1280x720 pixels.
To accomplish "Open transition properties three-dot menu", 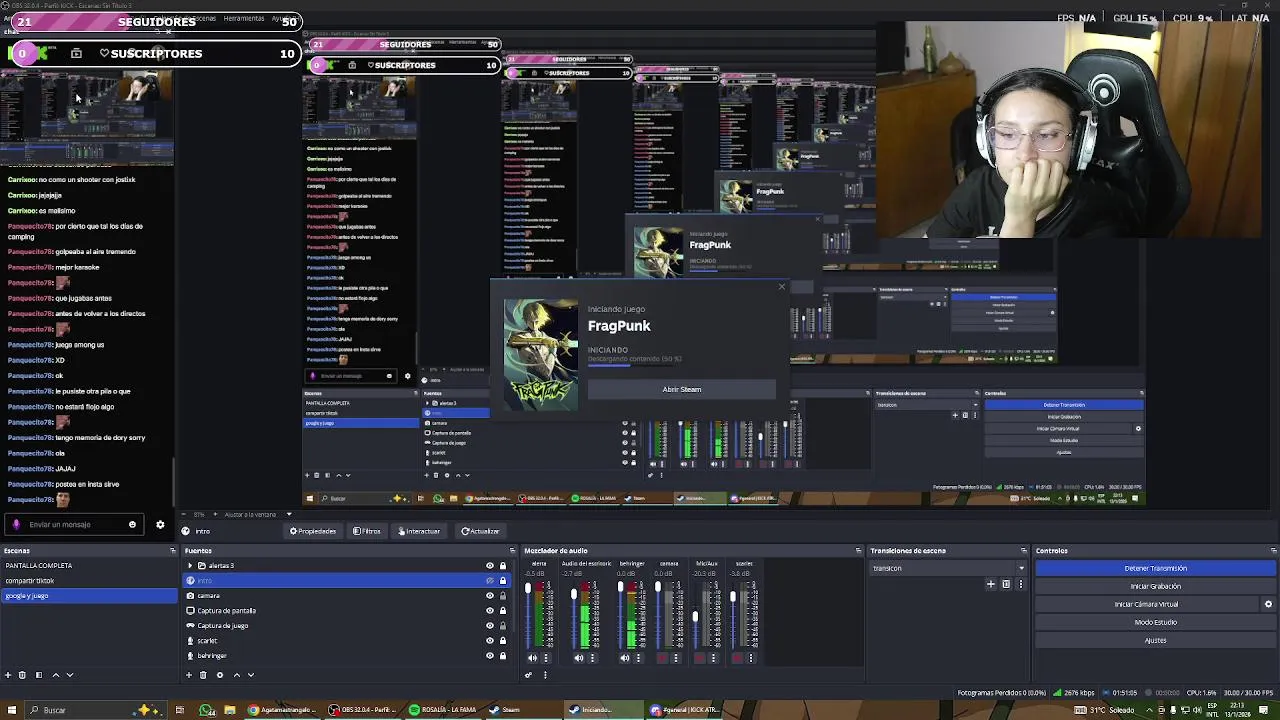I will 1020,584.
